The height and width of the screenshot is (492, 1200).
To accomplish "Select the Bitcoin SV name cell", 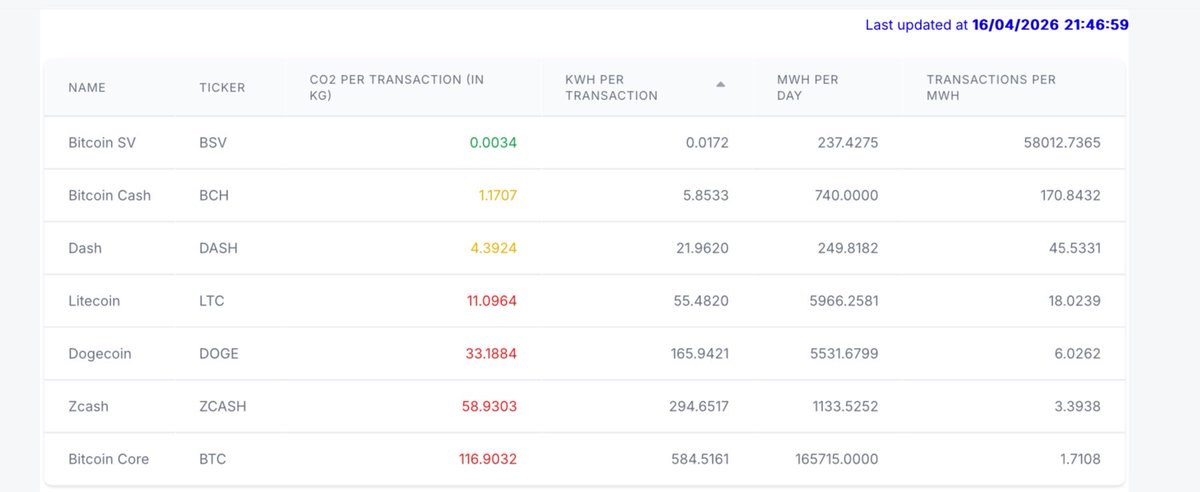I will [102, 143].
